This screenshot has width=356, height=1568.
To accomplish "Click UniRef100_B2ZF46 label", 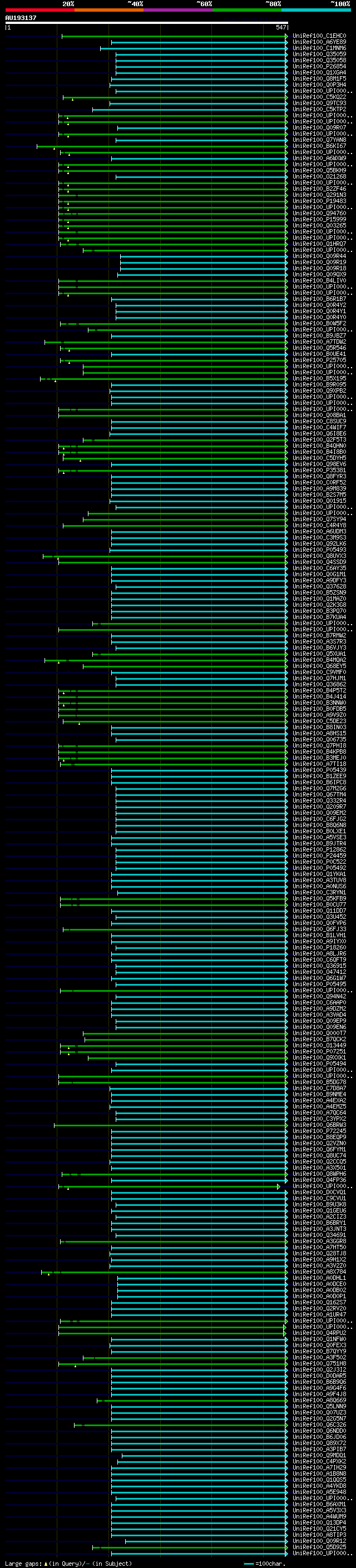I will tap(319, 189).
